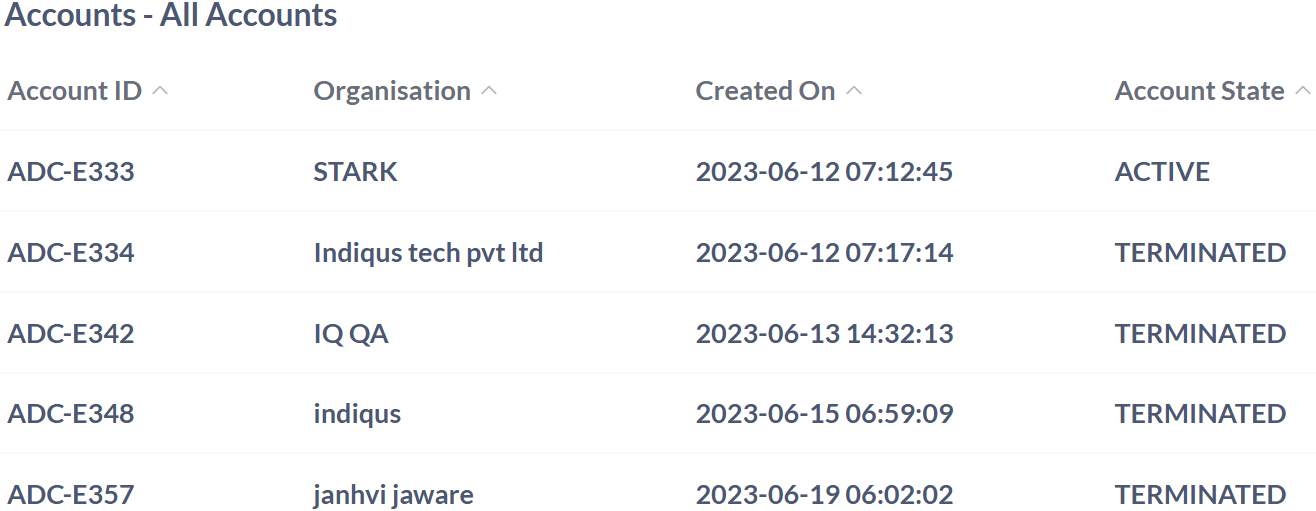Click the ACTIVE state of STARK
The width and height of the screenshot is (1316, 511).
[1162, 172]
